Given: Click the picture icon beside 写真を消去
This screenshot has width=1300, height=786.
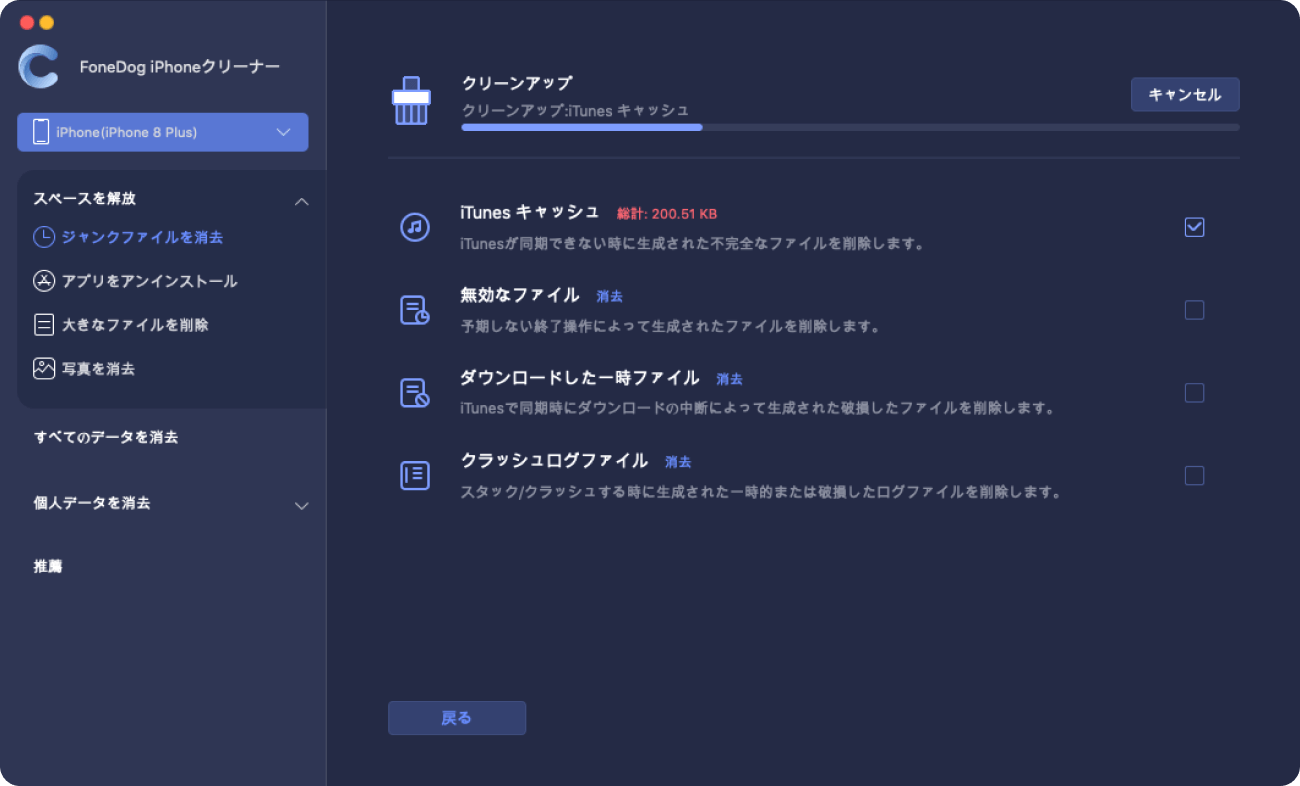Looking at the screenshot, I should tap(44, 369).
